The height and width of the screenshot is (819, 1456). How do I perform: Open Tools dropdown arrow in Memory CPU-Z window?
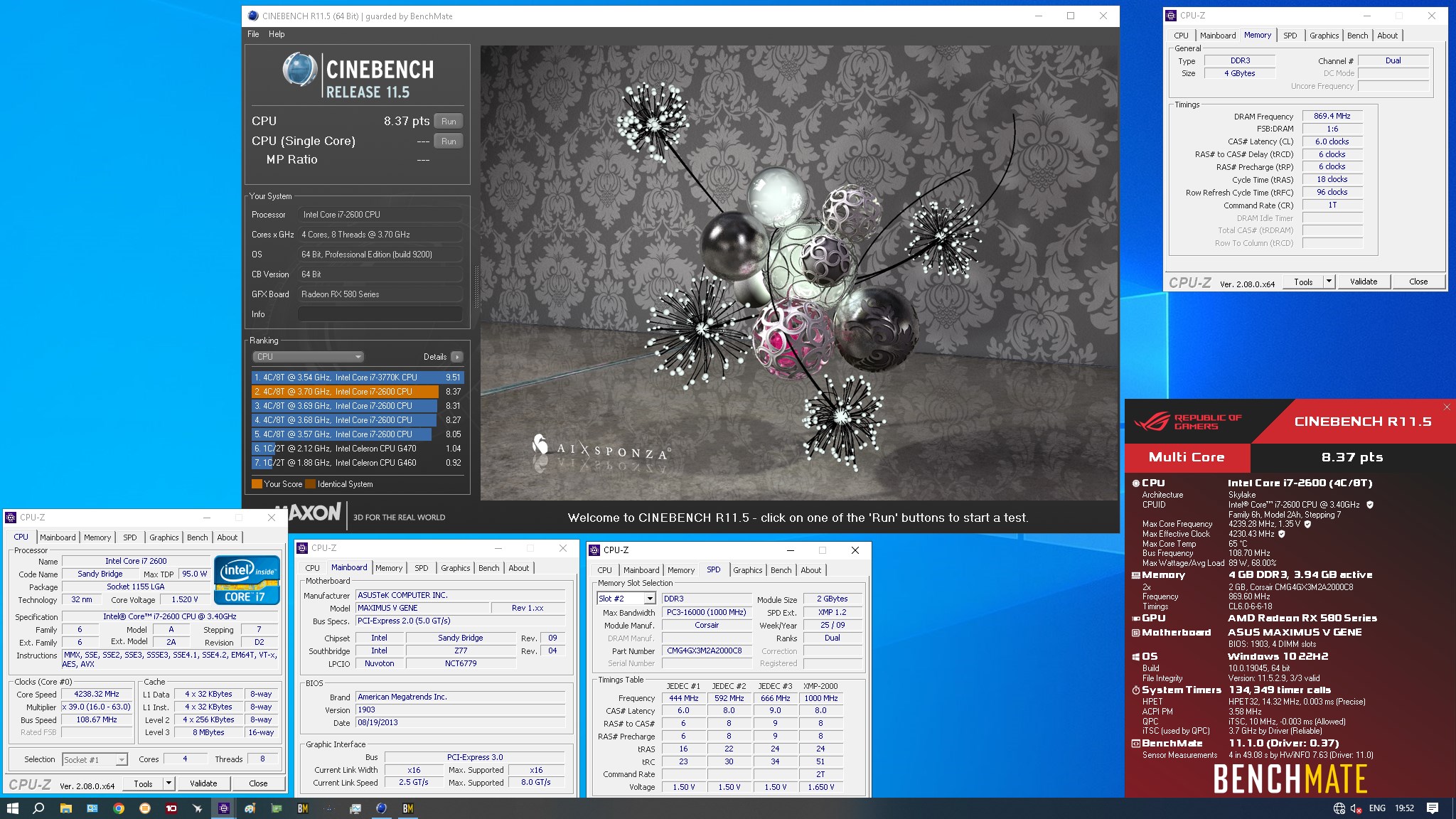1329,282
